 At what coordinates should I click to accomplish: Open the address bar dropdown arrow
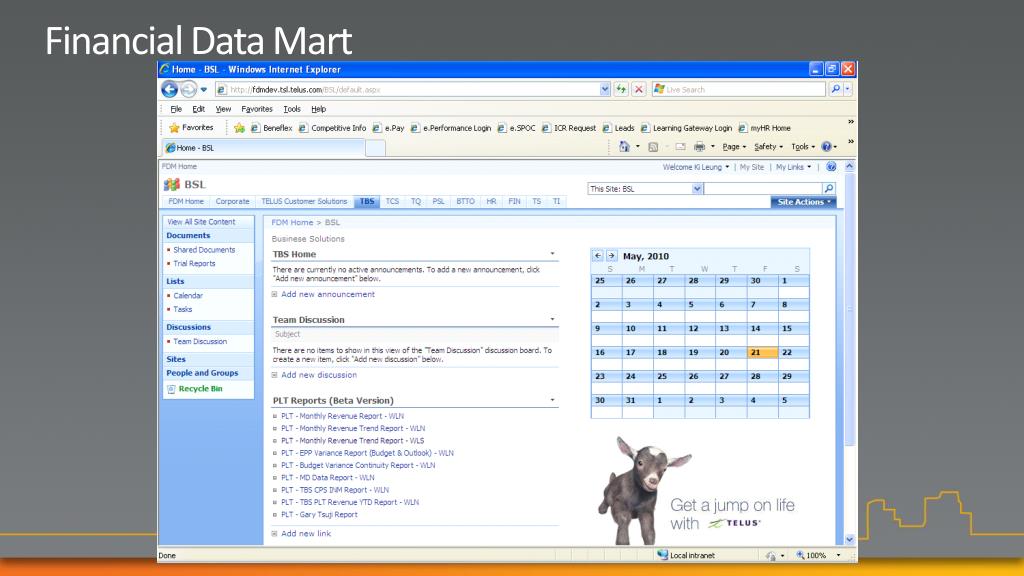pyautogui.click(x=605, y=89)
